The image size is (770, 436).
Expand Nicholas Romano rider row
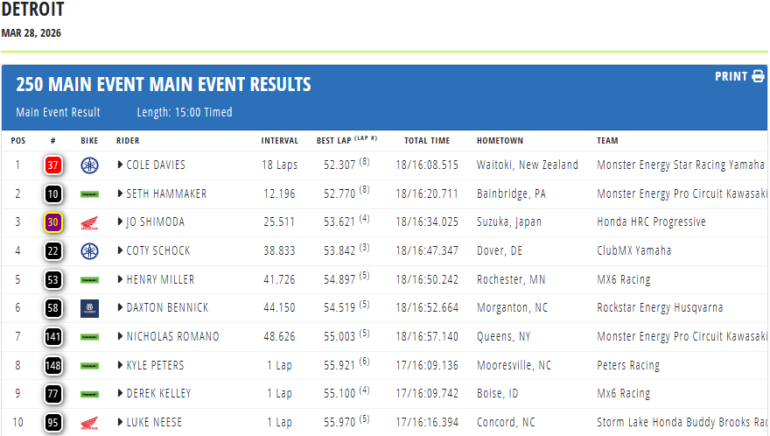click(x=120, y=337)
